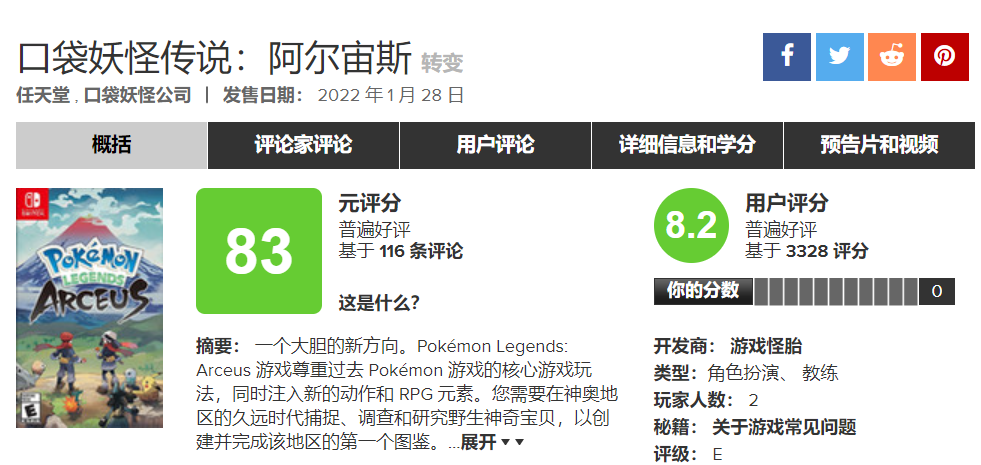This screenshot has width=981, height=465.
Task: Open the 116 条评论 link
Action: (x=422, y=251)
